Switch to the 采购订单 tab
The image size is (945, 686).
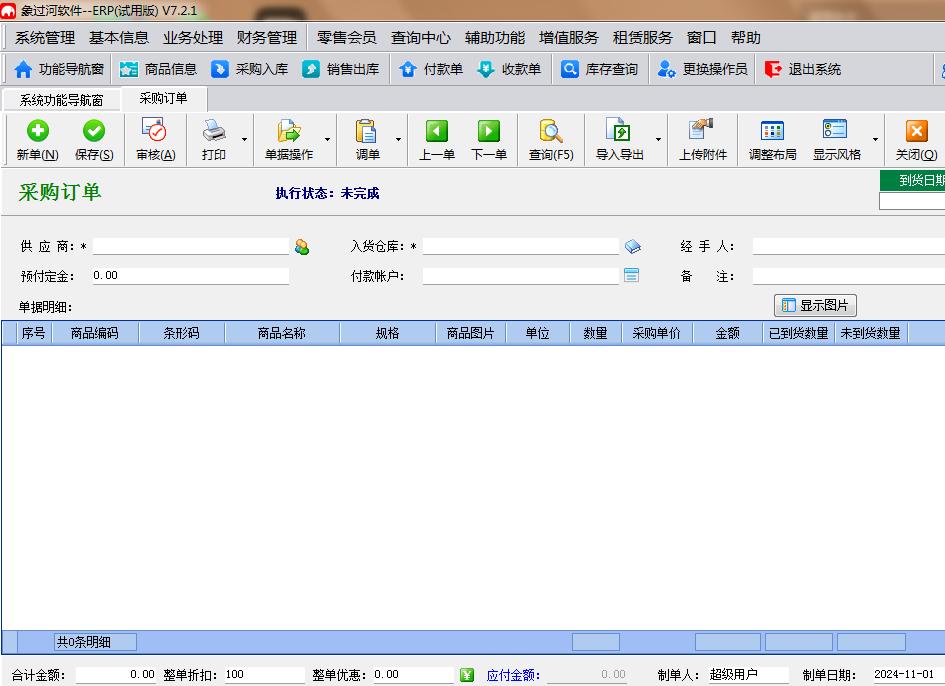coord(163,98)
